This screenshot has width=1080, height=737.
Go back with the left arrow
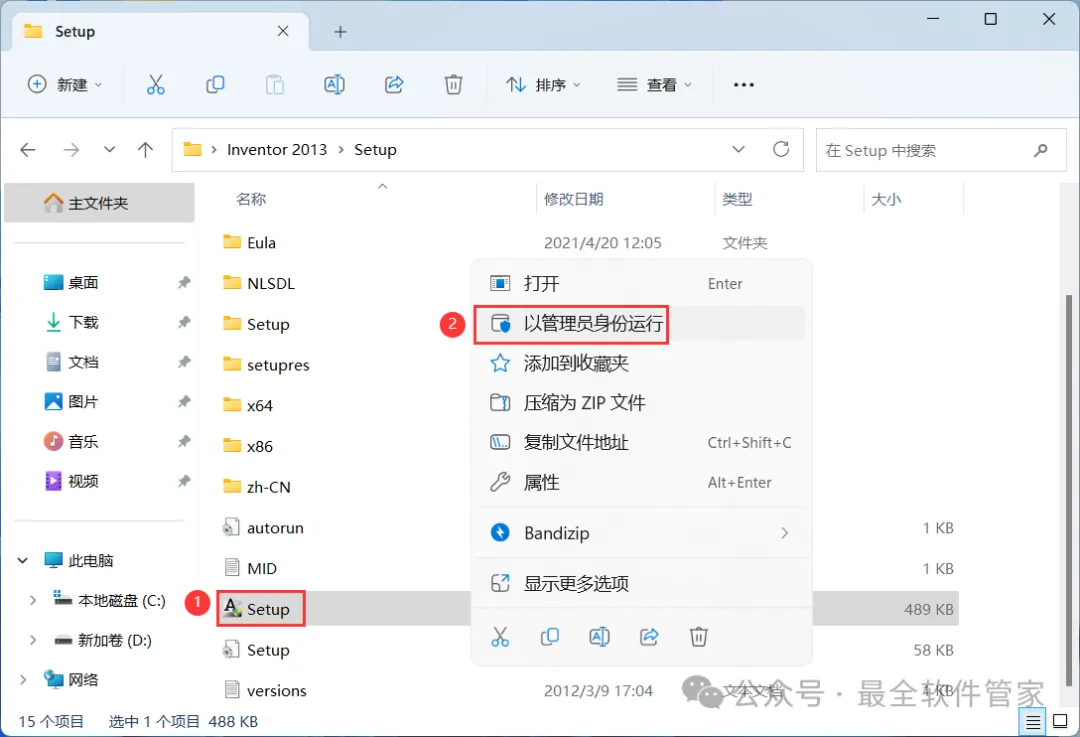point(28,149)
